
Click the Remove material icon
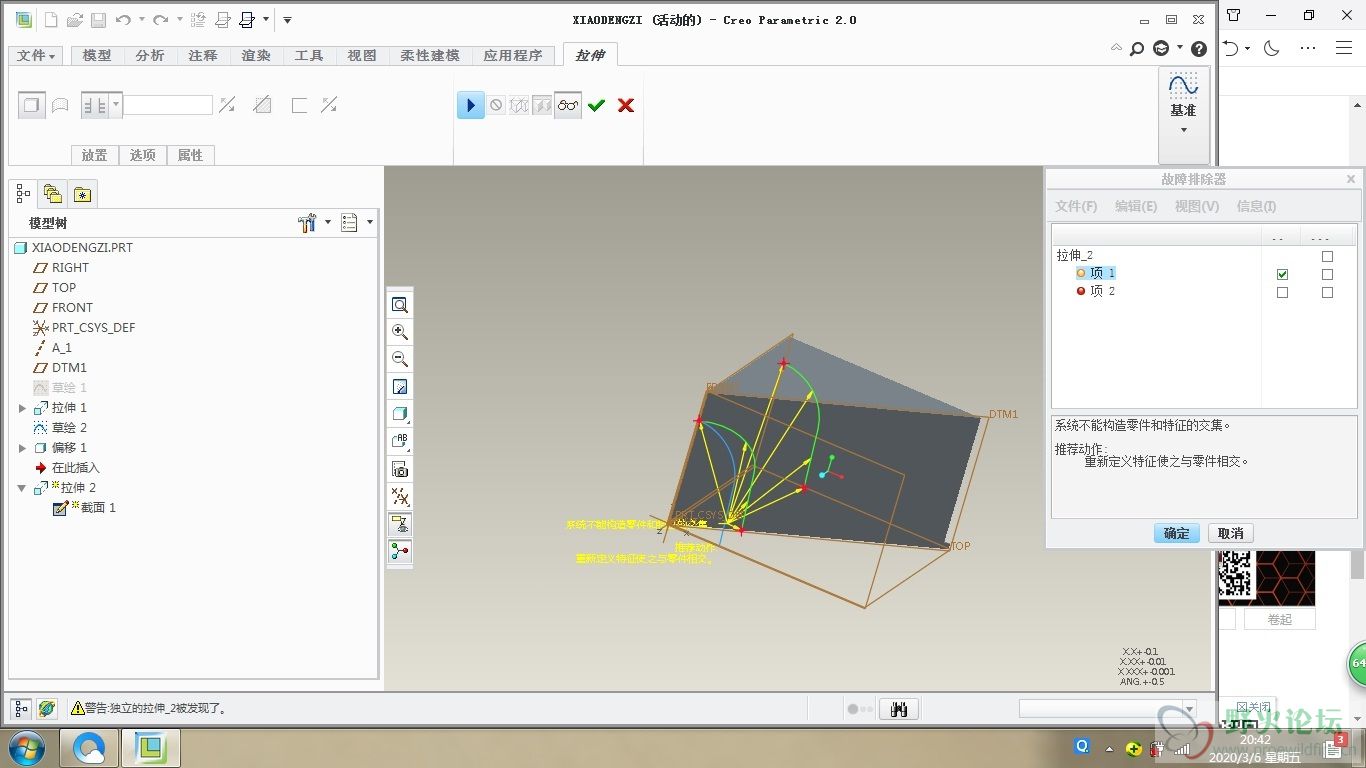tap(262, 105)
